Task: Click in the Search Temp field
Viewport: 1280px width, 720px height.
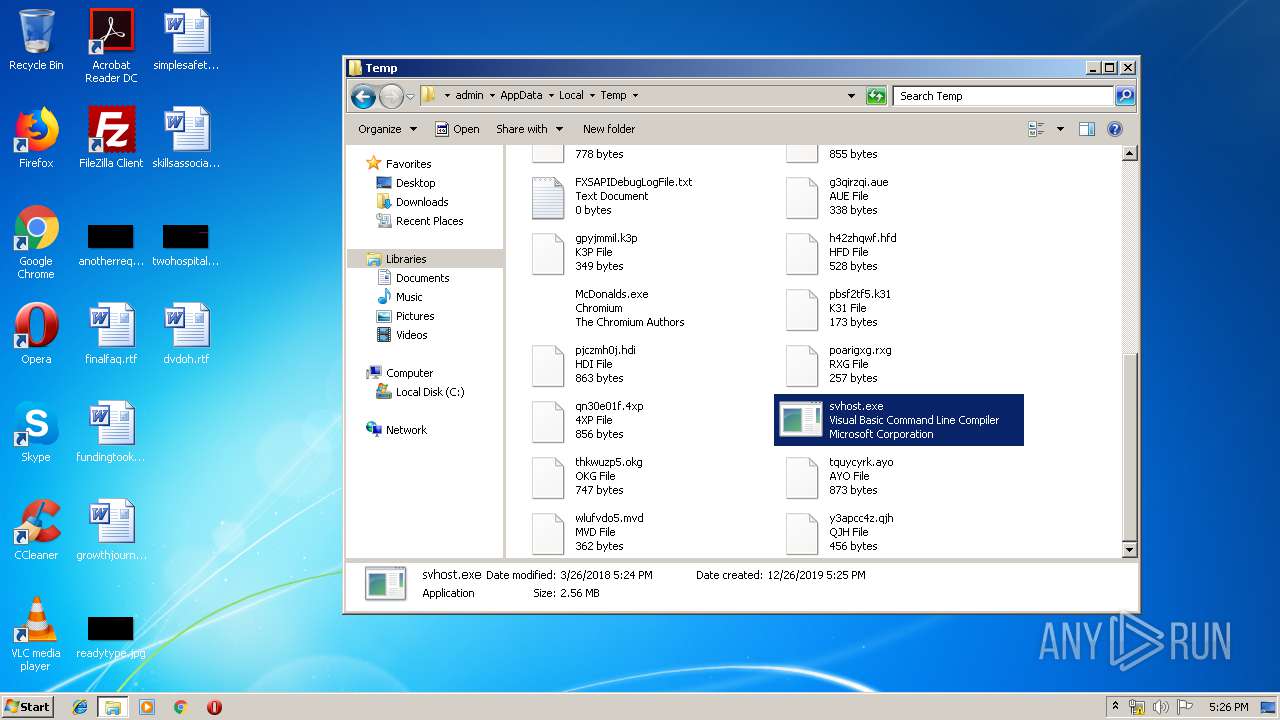Action: point(1003,96)
